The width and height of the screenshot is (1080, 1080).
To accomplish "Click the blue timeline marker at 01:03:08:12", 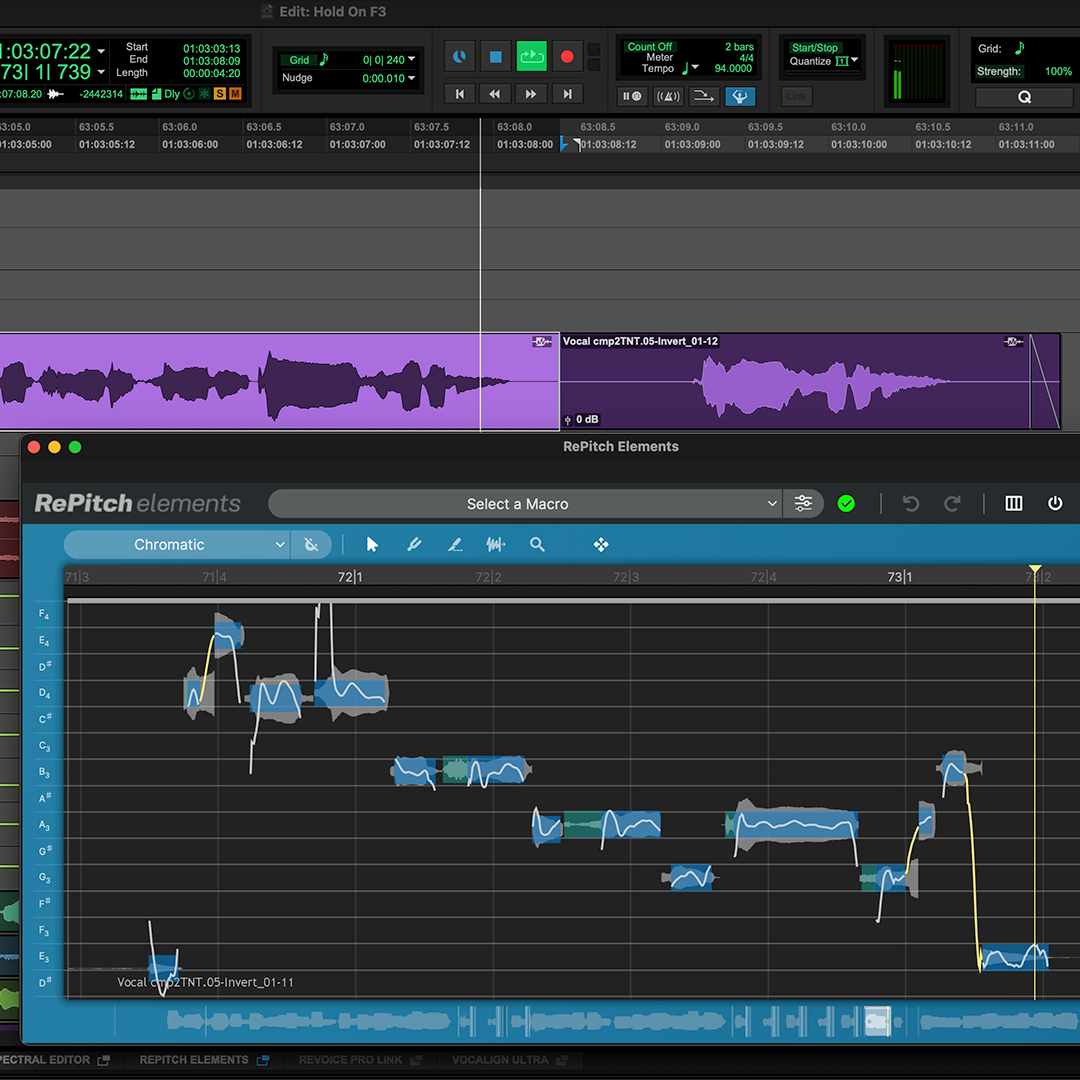I will click(563, 144).
